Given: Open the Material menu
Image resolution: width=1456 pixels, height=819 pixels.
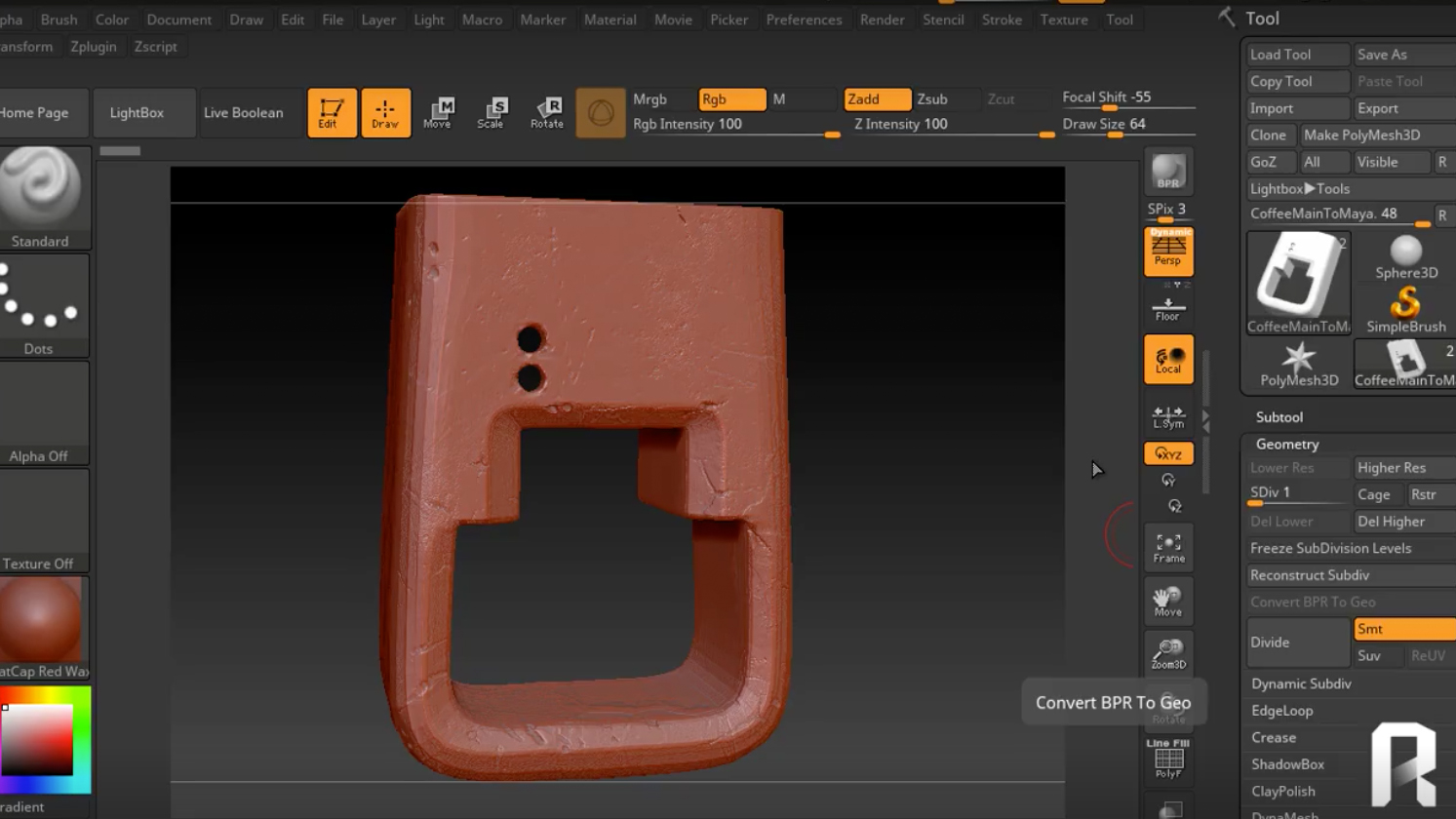Looking at the screenshot, I should [610, 19].
